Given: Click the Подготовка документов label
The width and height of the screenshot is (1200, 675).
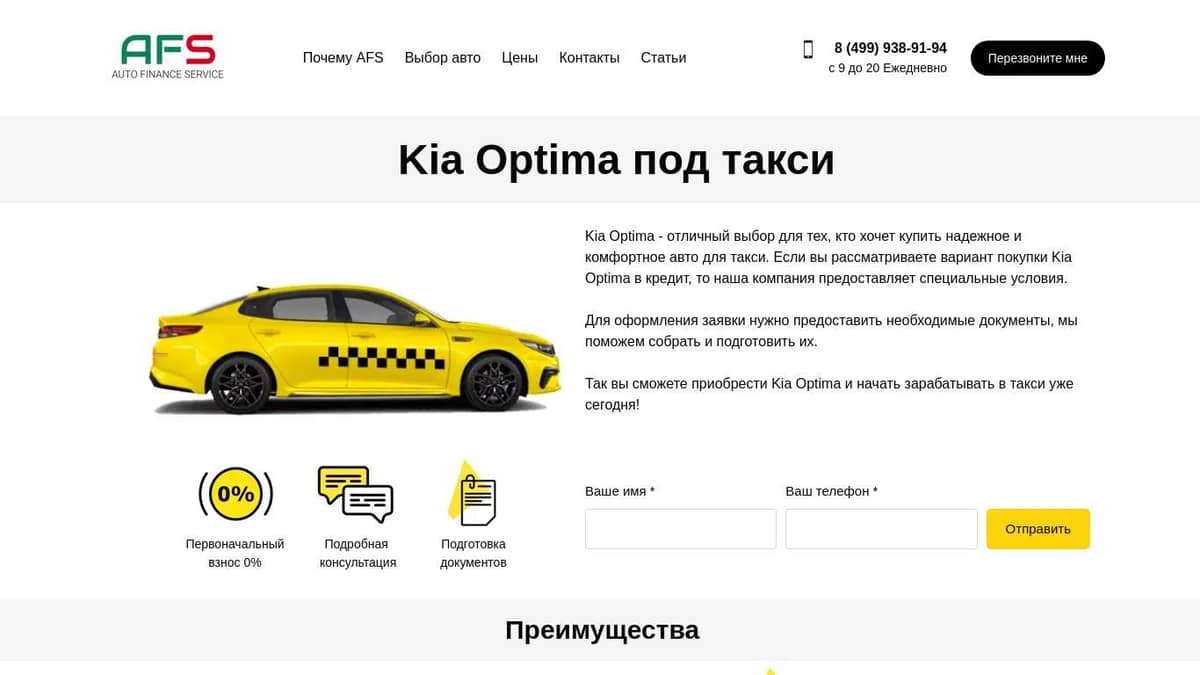Looking at the screenshot, I should (x=473, y=553).
